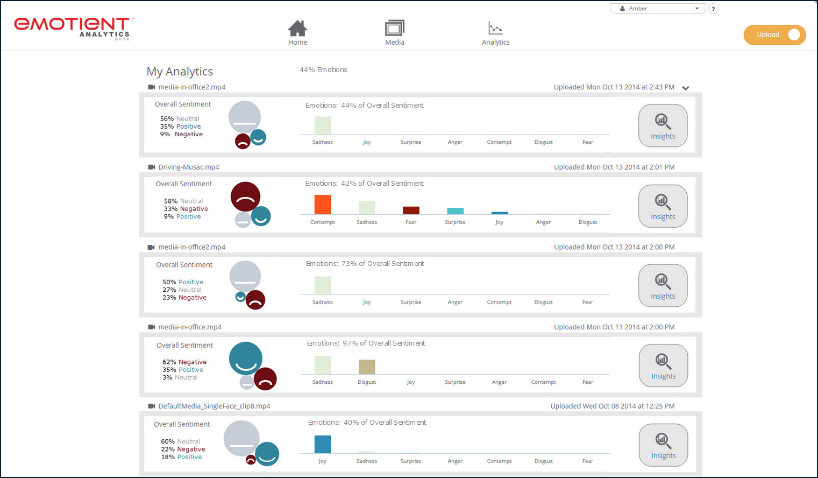The height and width of the screenshot is (478, 818).
Task: Open the Analytics chart icon
Action: tap(495, 29)
